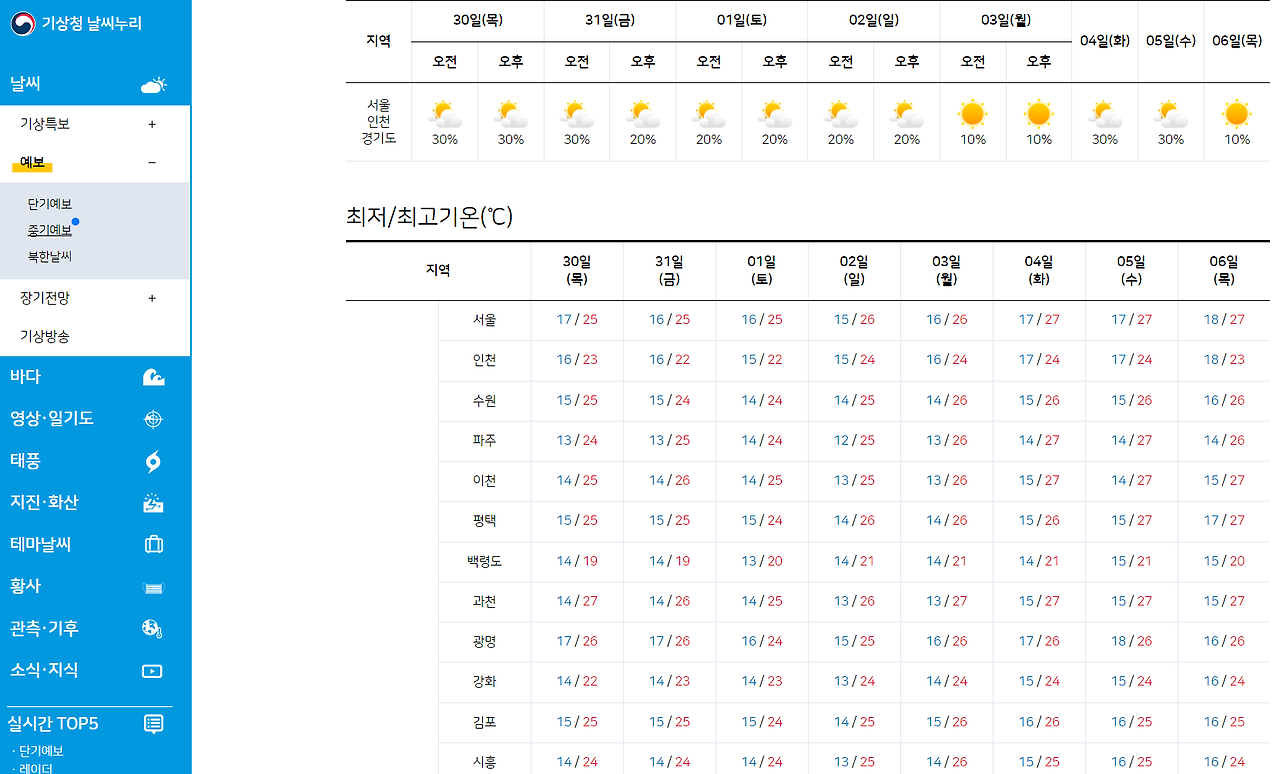Click the 장기전망 menu label

pyautogui.click(x=45, y=298)
